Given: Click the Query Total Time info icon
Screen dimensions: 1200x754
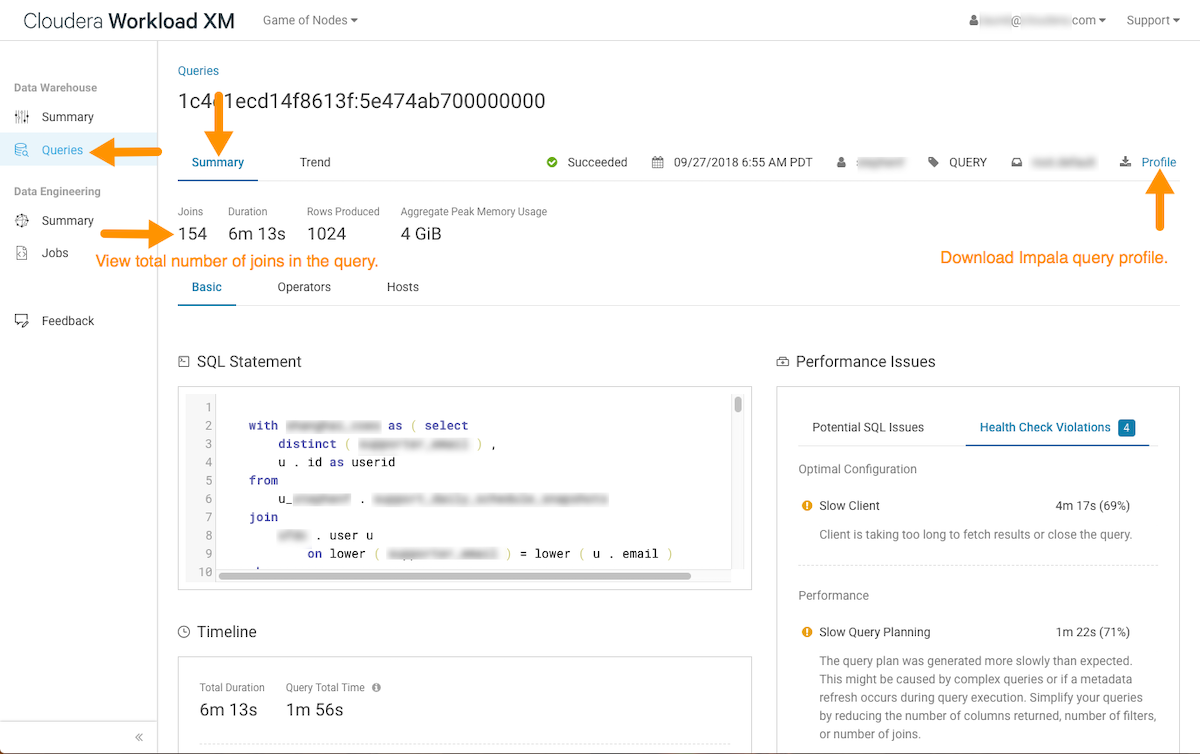Looking at the screenshot, I should 376,688.
